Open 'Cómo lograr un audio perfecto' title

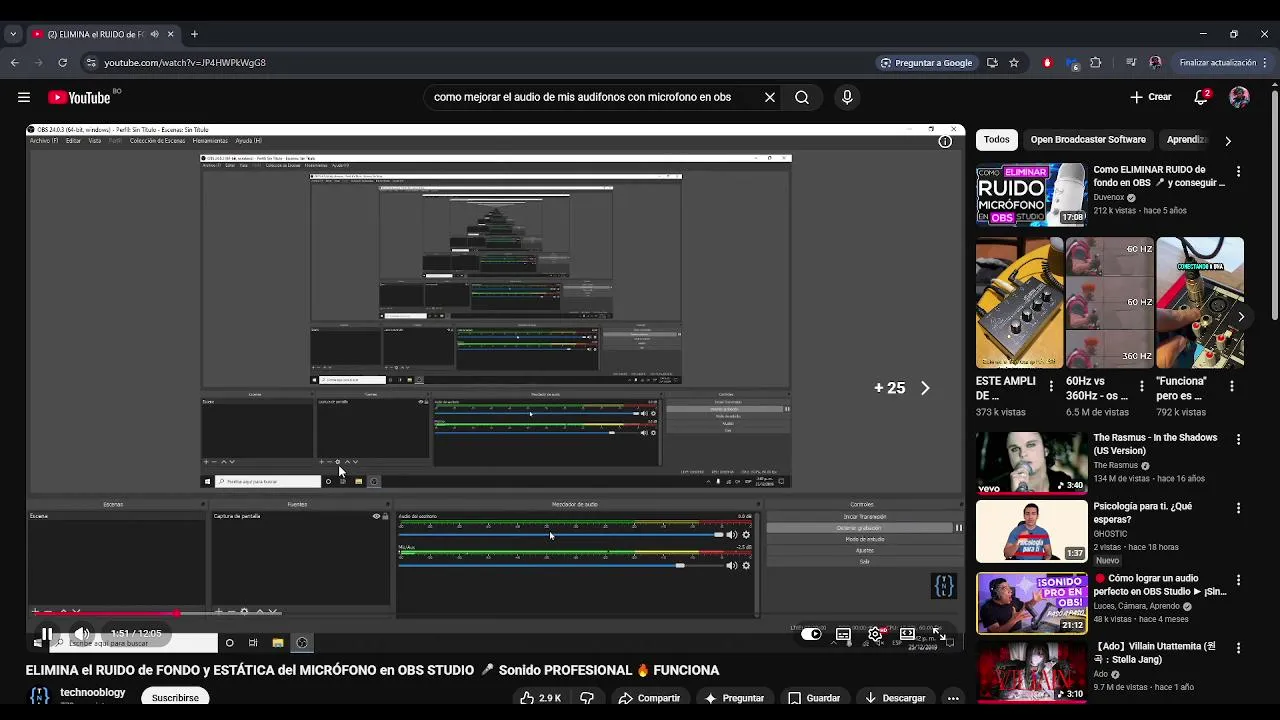pyautogui.click(x=1161, y=584)
